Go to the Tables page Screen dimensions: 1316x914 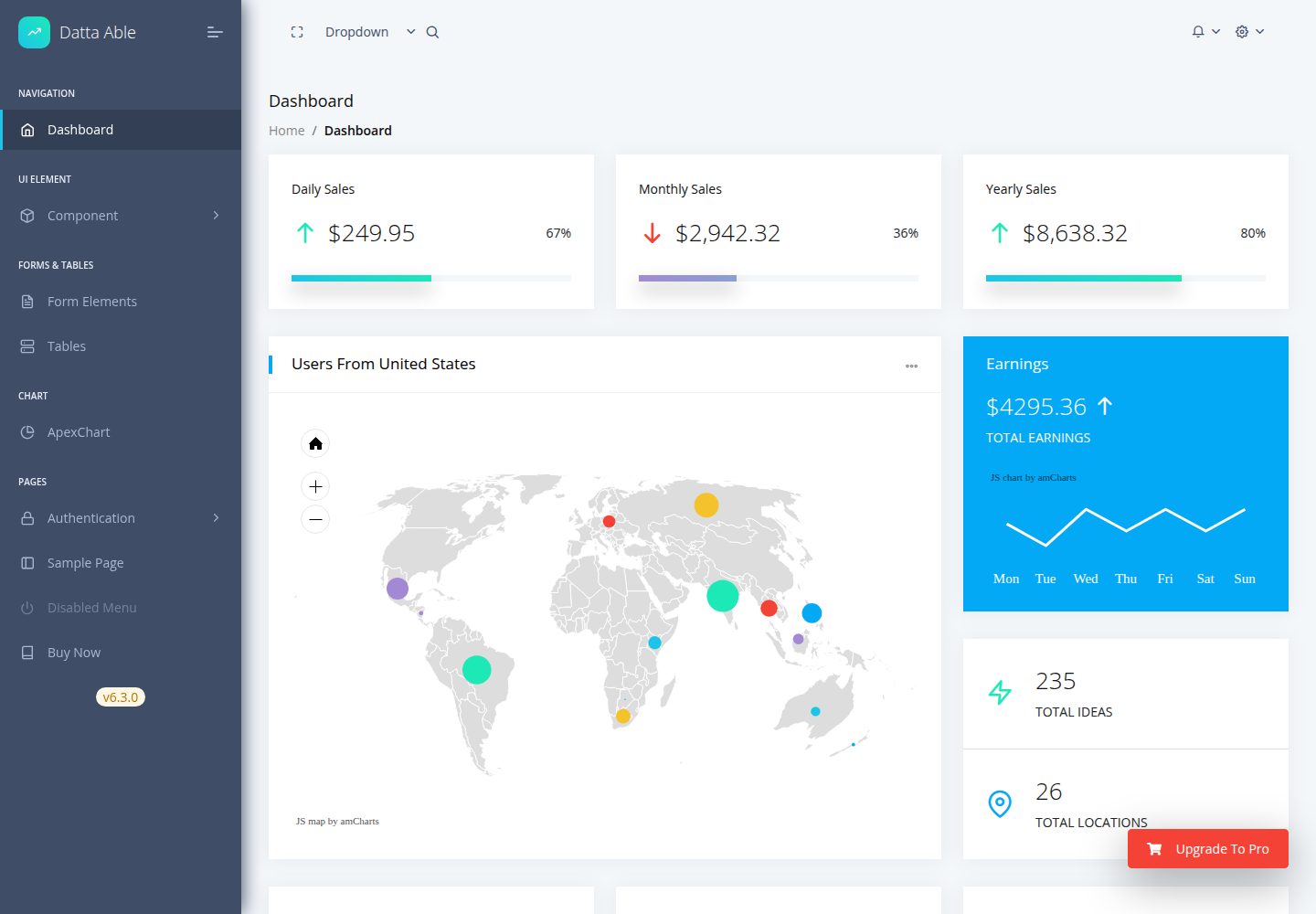[x=121, y=346]
